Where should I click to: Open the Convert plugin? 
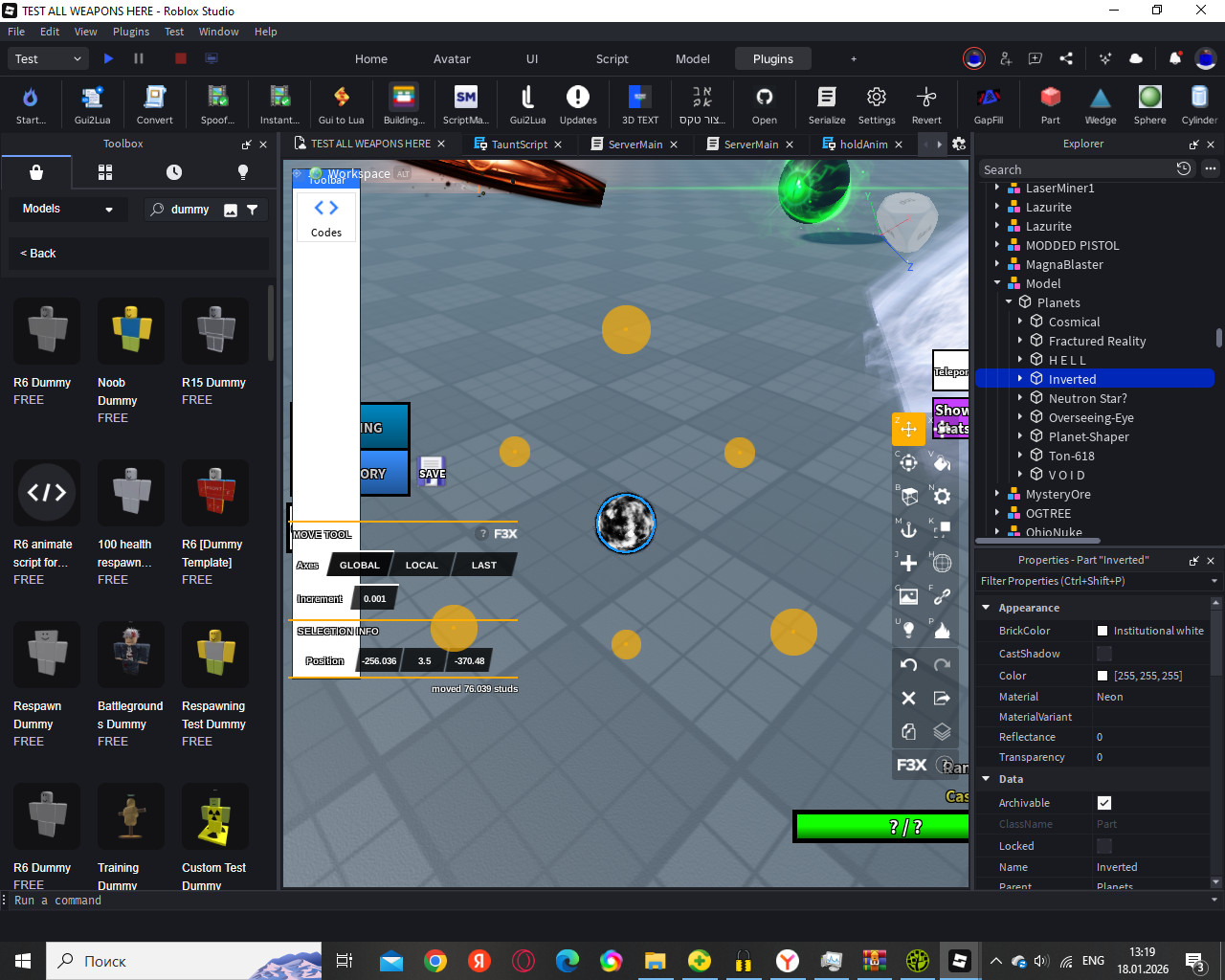(x=154, y=104)
